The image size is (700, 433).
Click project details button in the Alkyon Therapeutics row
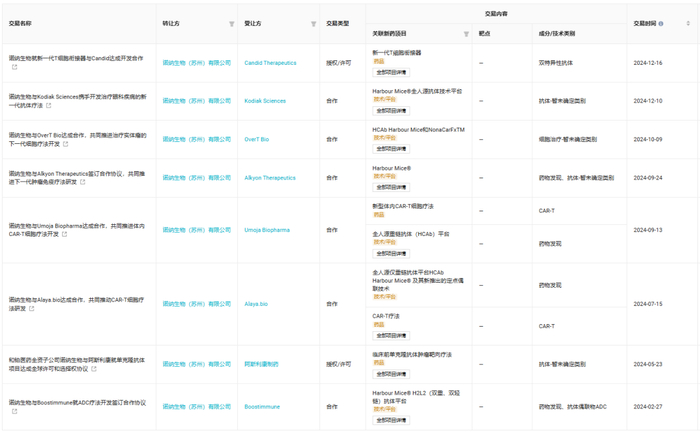[x=391, y=187]
